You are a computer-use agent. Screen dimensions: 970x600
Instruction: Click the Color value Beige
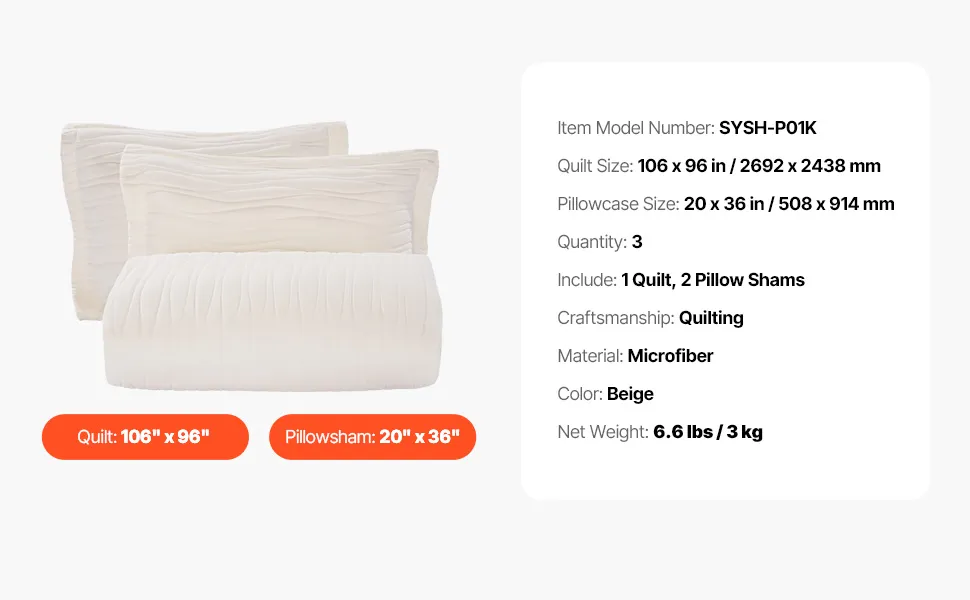[x=630, y=394]
